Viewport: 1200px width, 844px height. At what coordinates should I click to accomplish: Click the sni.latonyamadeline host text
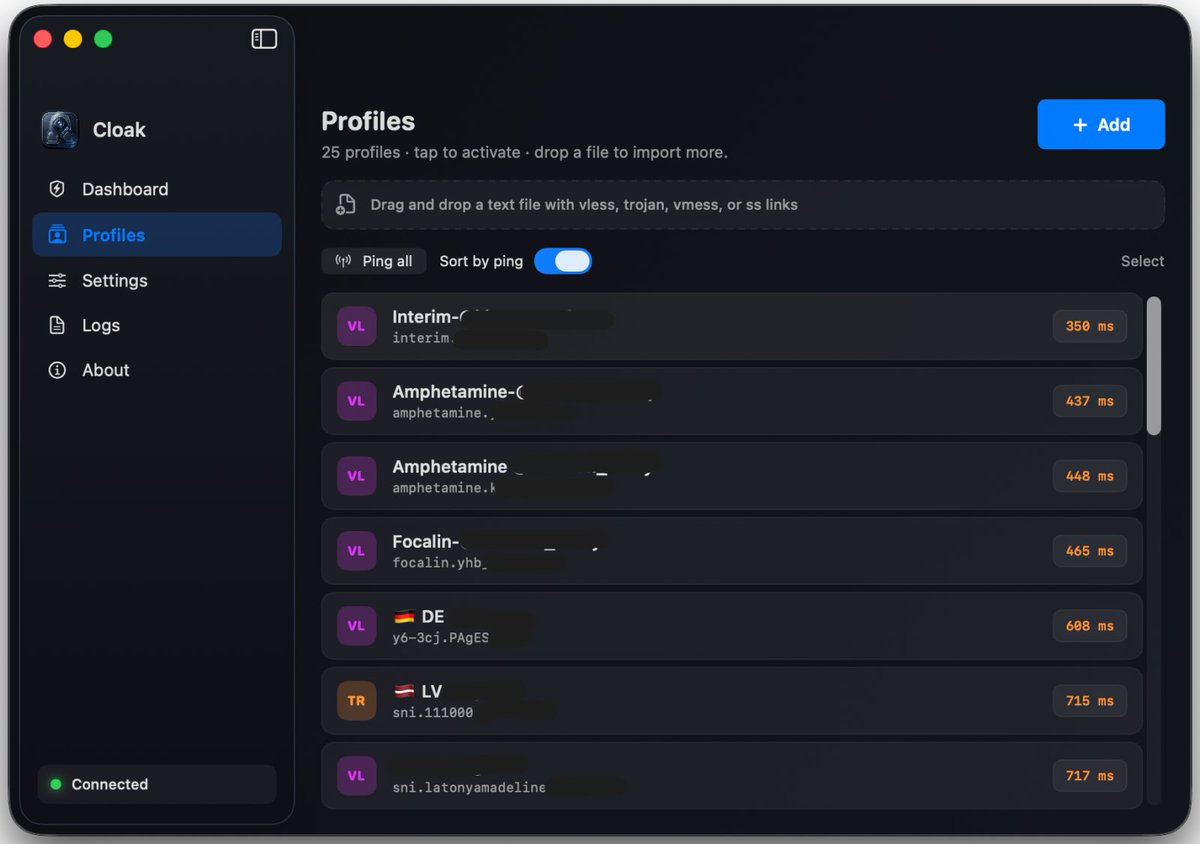coord(469,788)
